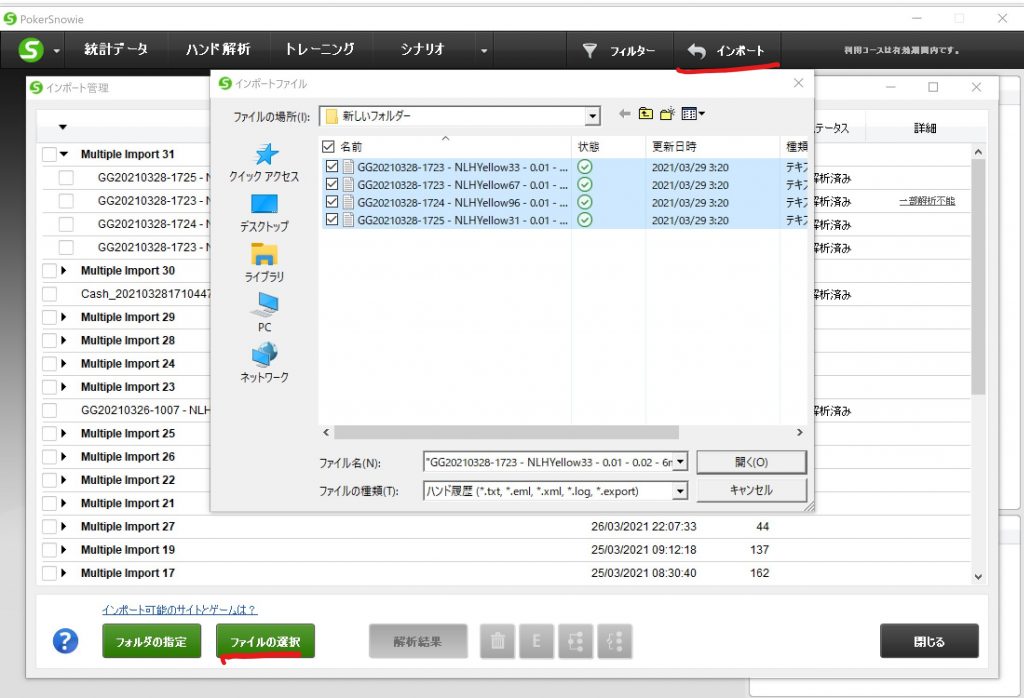The width and height of the screenshot is (1024, 698).
Task: Click the Open (開く) button
Action: [x=752, y=462]
